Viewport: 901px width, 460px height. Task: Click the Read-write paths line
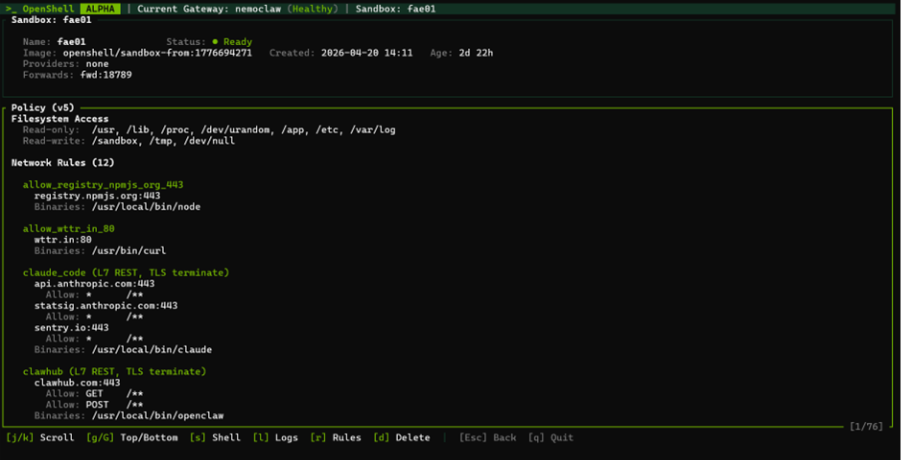tap(129, 141)
